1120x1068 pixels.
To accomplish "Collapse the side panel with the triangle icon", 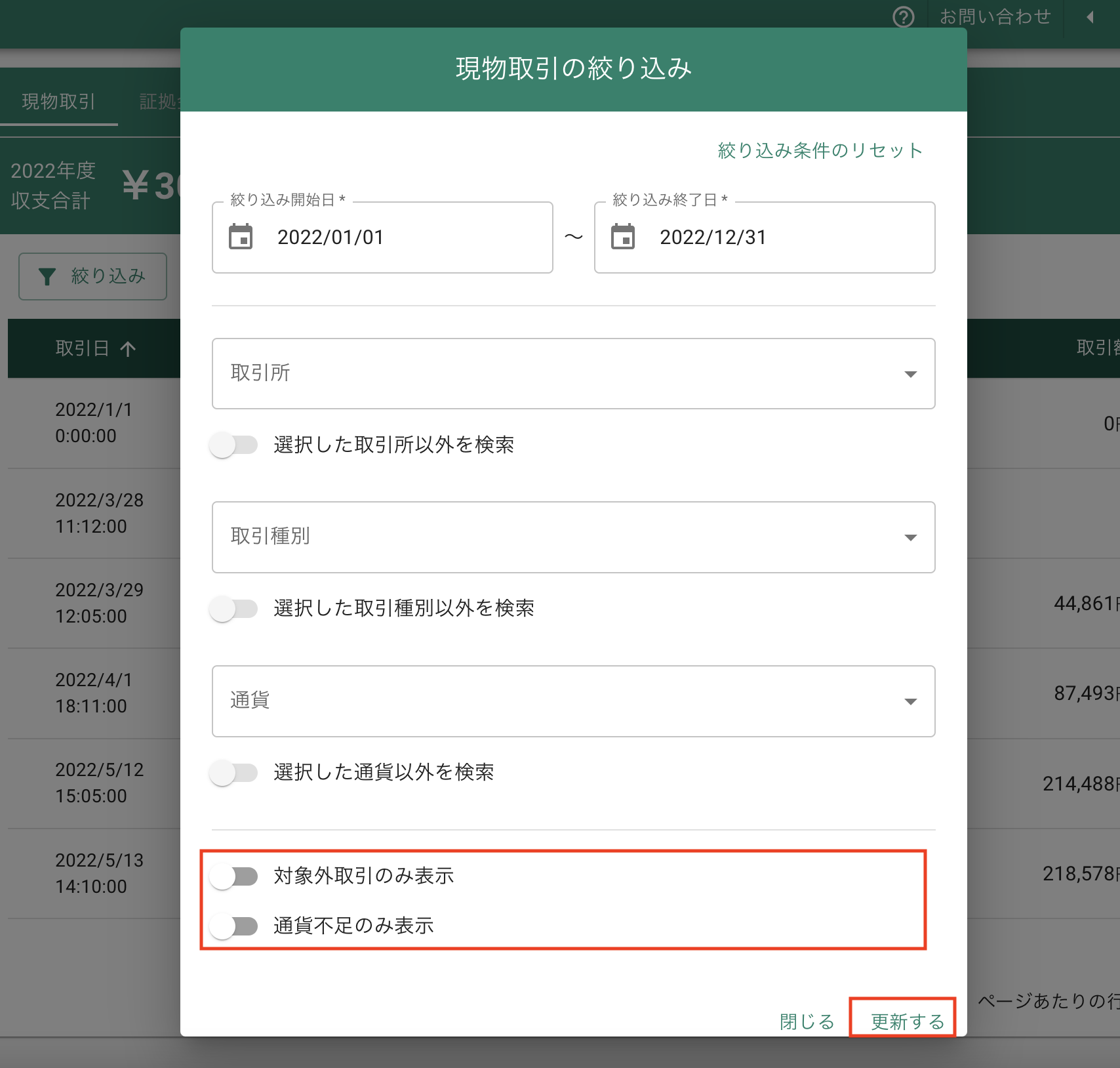I will coord(1090,17).
